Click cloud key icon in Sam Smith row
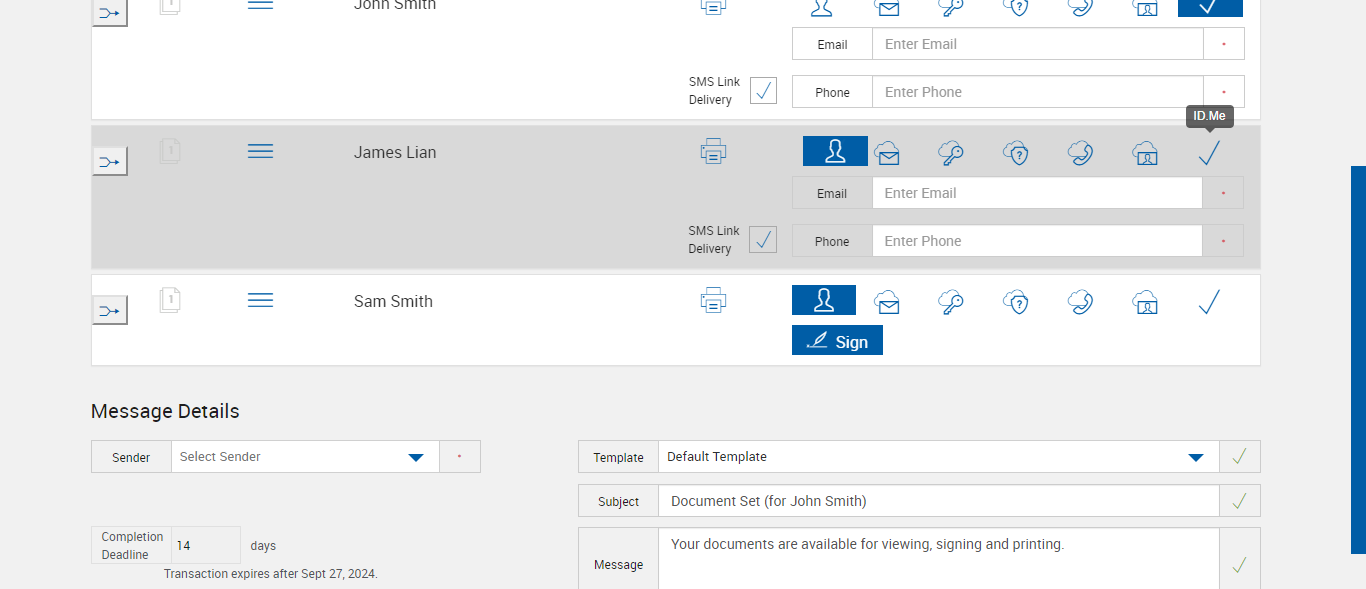This screenshot has width=1366, height=589. tap(951, 302)
